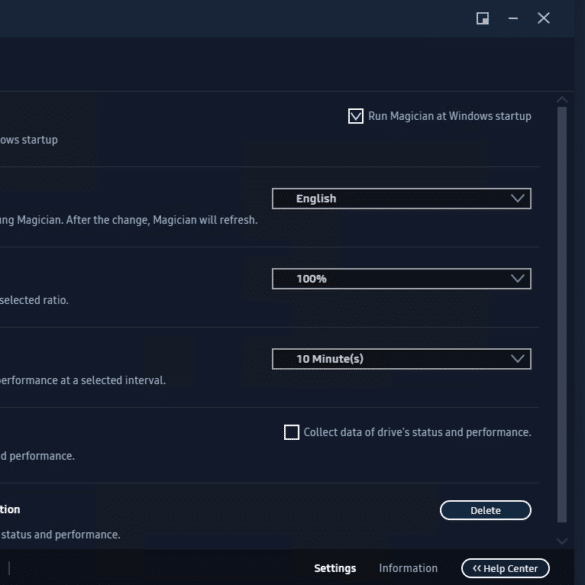Screen dimensions: 585x585
Task: Click the vertical scrollbar thumb
Action: pos(562,315)
